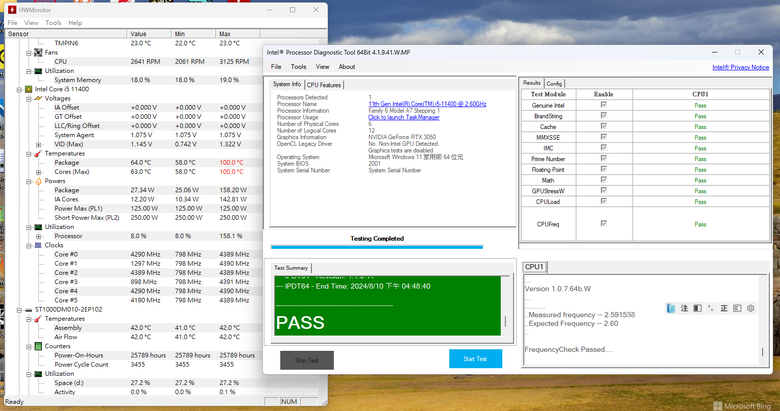Toggle IMC test enable checkbox
The width and height of the screenshot is (780, 411).
tap(603, 148)
